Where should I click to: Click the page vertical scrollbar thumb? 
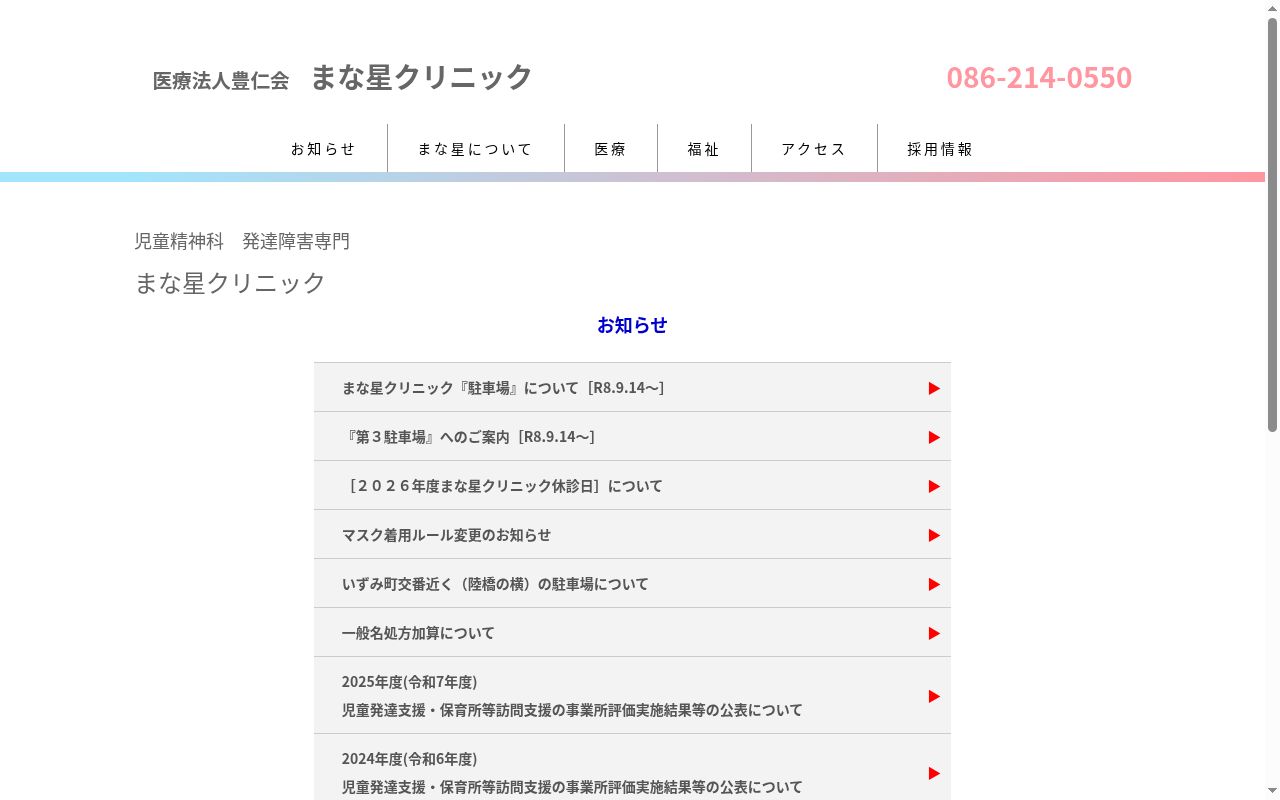tap(1272, 225)
